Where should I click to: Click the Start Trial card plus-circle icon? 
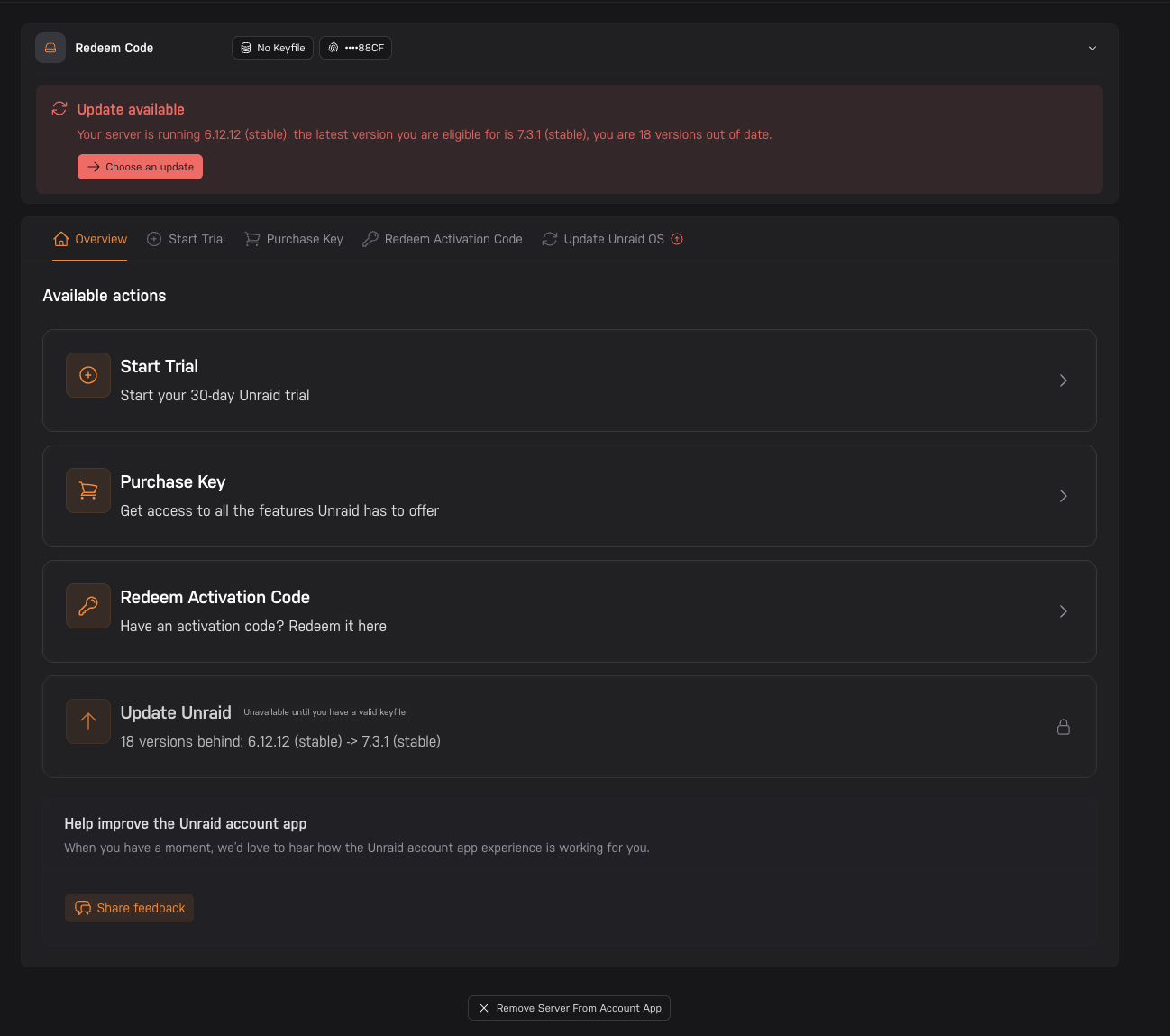point(88,375)
